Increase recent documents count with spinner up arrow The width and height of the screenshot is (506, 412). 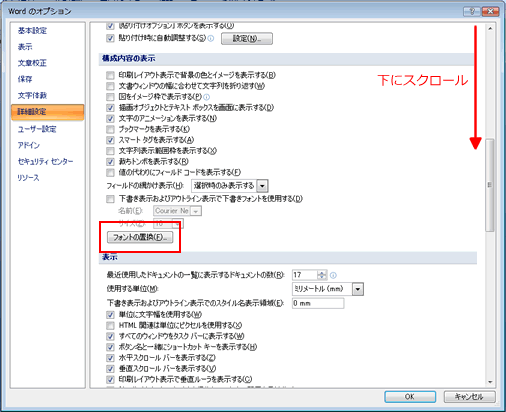321,273
